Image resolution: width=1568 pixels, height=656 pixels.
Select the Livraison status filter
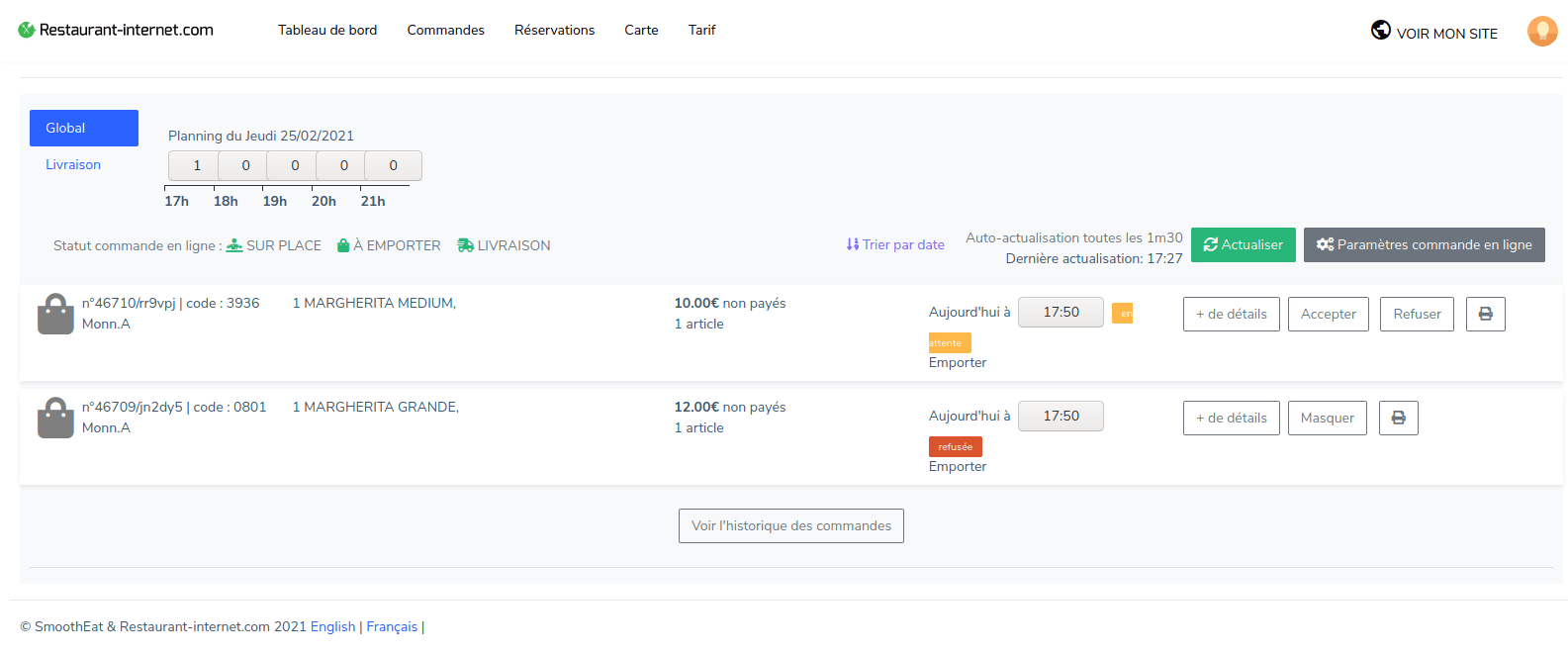pos(504,245)
